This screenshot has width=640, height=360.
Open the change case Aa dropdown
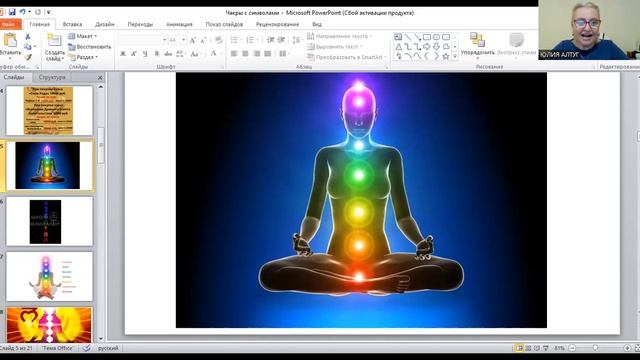(x=195, y=53)
